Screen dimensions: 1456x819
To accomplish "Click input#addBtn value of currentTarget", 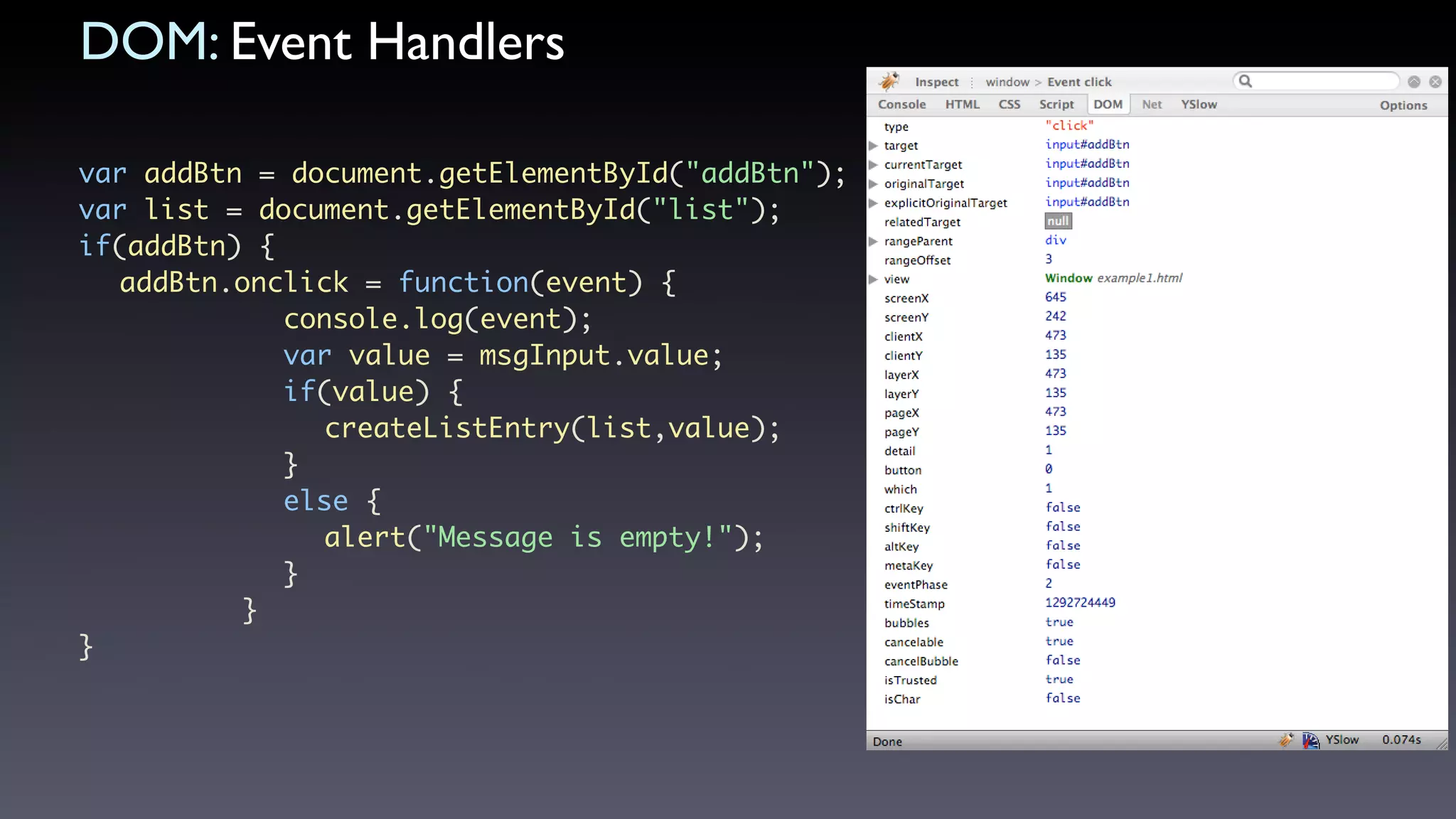I will tap(1087, 164).
